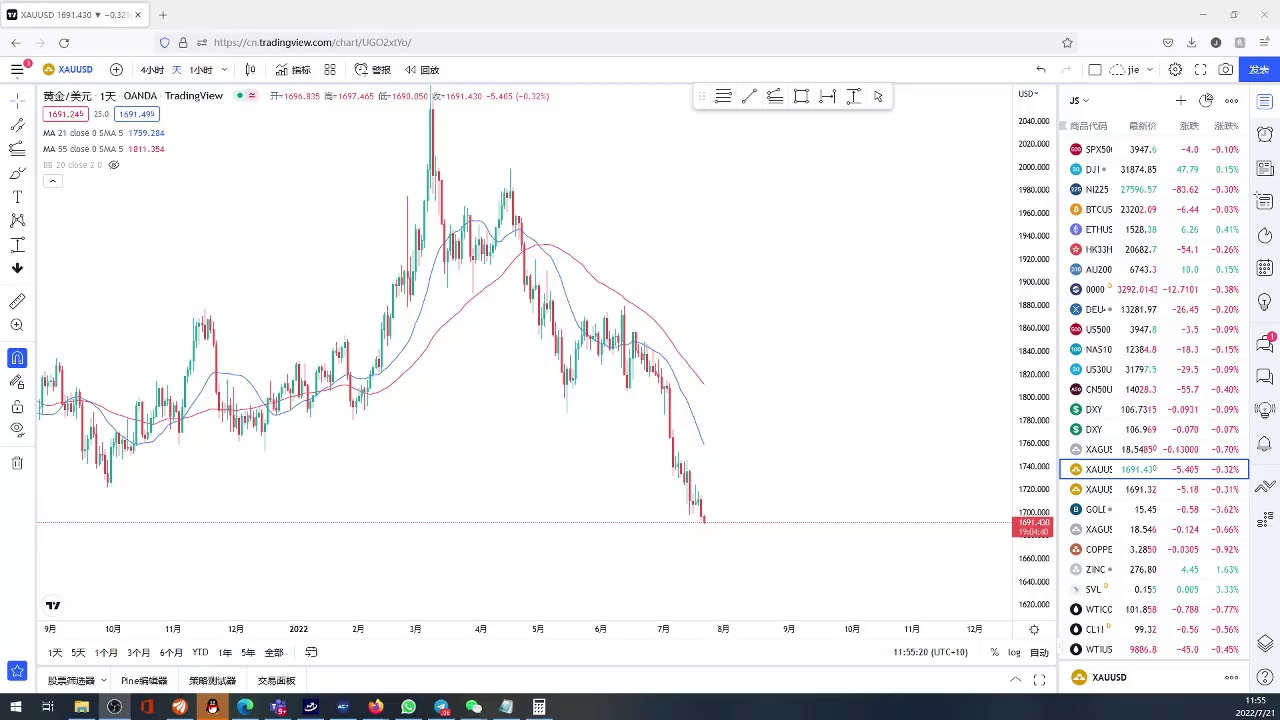Open the time zone 11:55:20 (UTC+10) menu
1280x720 pixels.
point(930,653)
